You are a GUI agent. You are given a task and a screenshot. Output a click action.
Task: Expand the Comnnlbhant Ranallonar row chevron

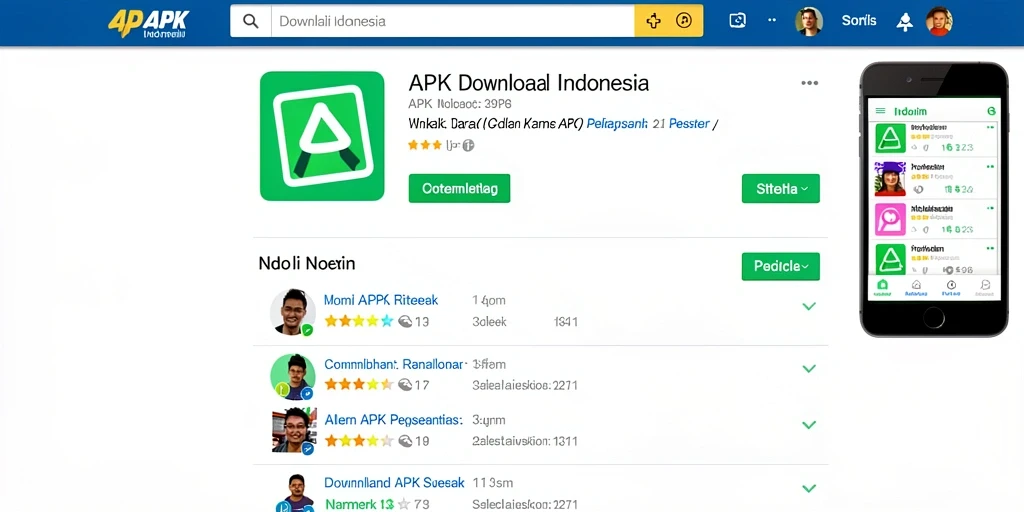tap(809, 369)
